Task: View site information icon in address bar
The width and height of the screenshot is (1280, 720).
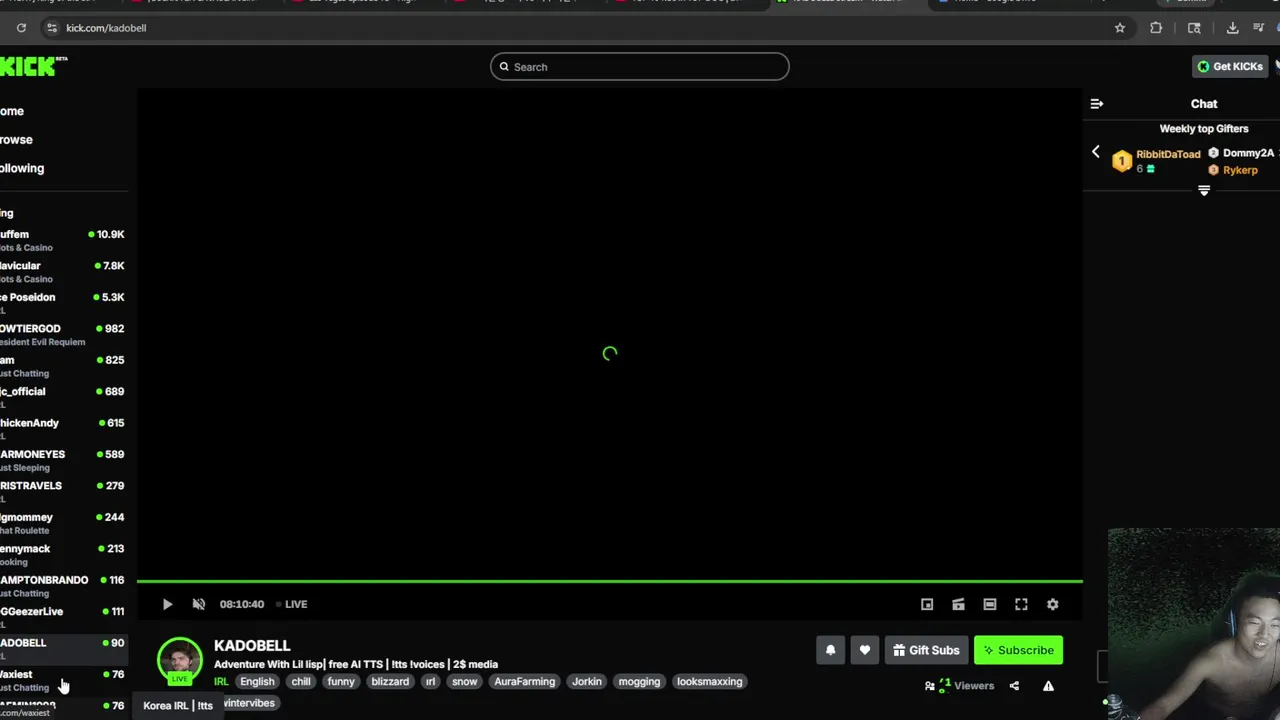Action: [x=52, y=28]
